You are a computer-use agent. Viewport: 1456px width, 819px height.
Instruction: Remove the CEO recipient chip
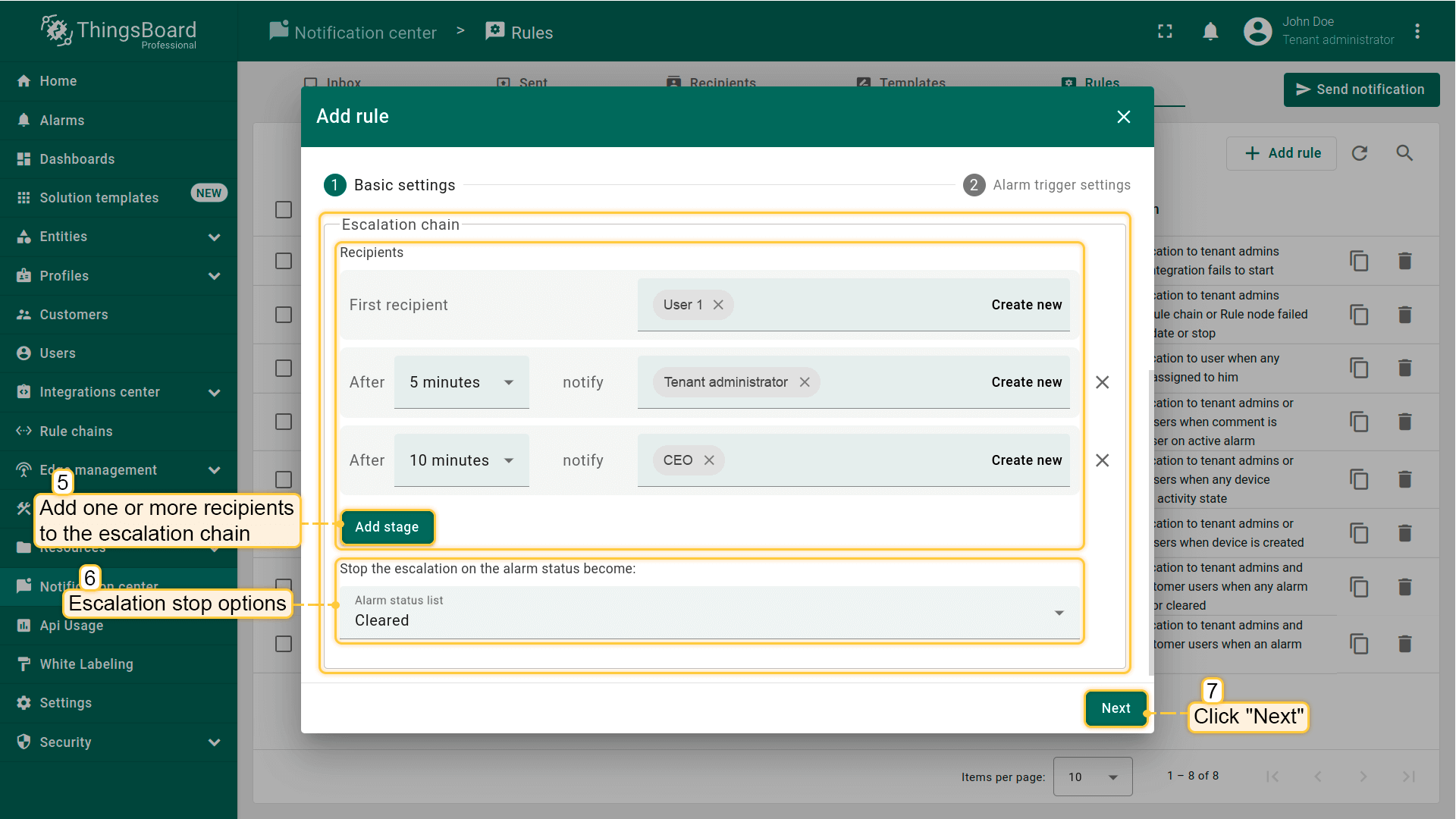(x=709, y=460)
